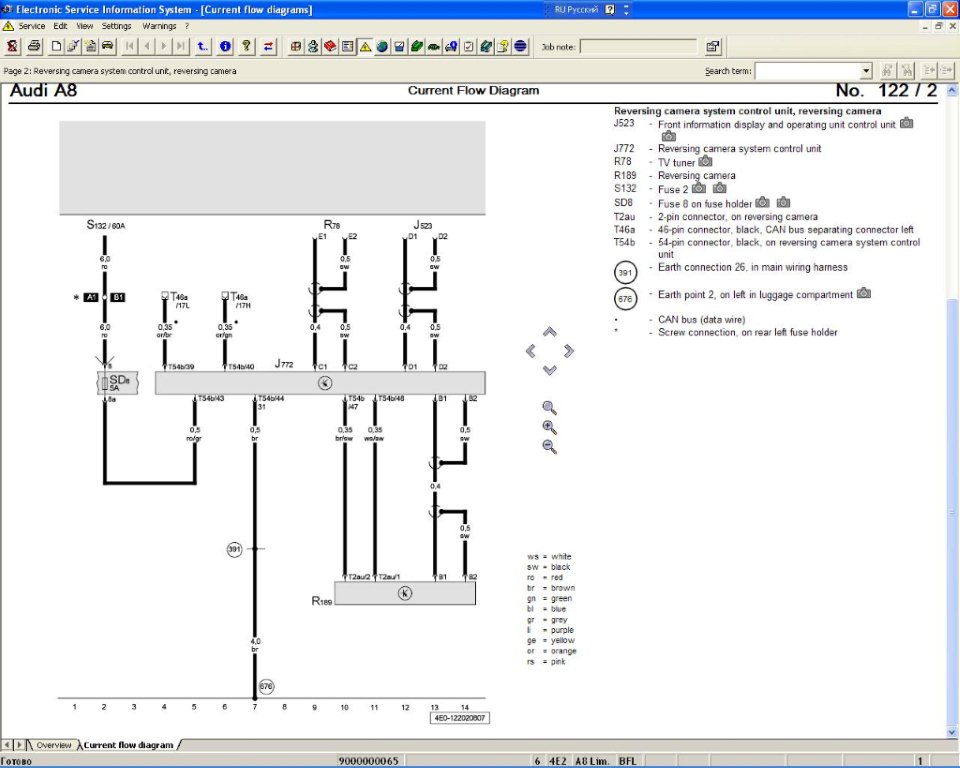The height and width of the screenshot is (768, 960).
Task: Switch to the Overview tab
Action: click(53, 745)
